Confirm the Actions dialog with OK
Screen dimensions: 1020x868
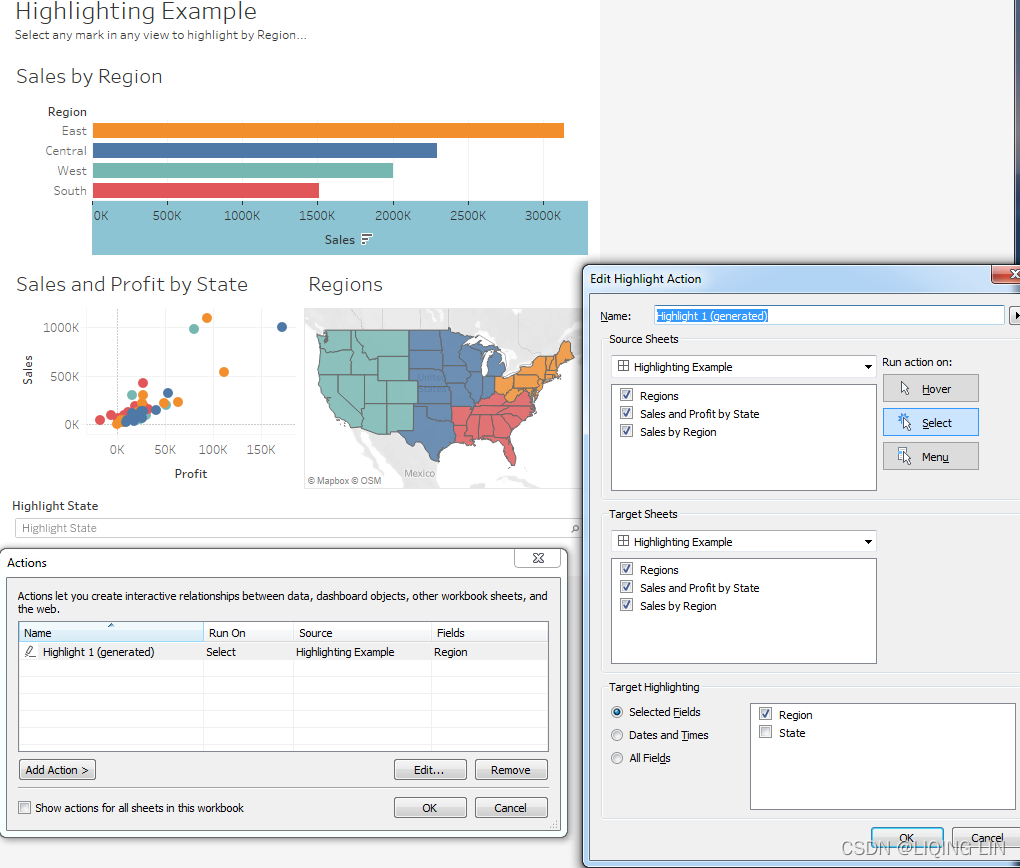pyautogui.click(x=430, y=807)
